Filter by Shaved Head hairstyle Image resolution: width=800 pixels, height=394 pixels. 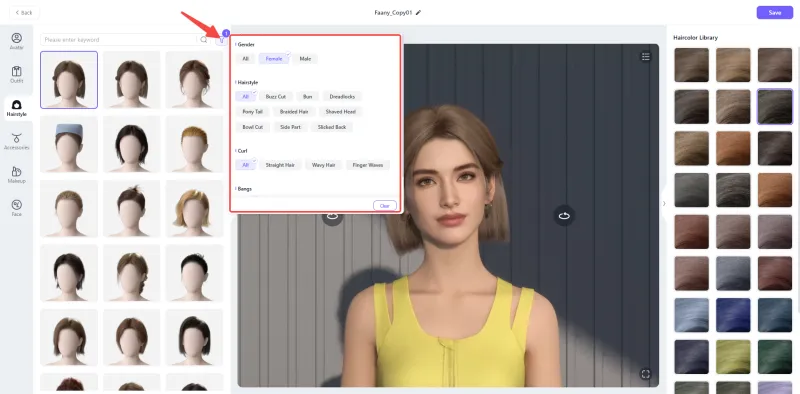(340, 112)
